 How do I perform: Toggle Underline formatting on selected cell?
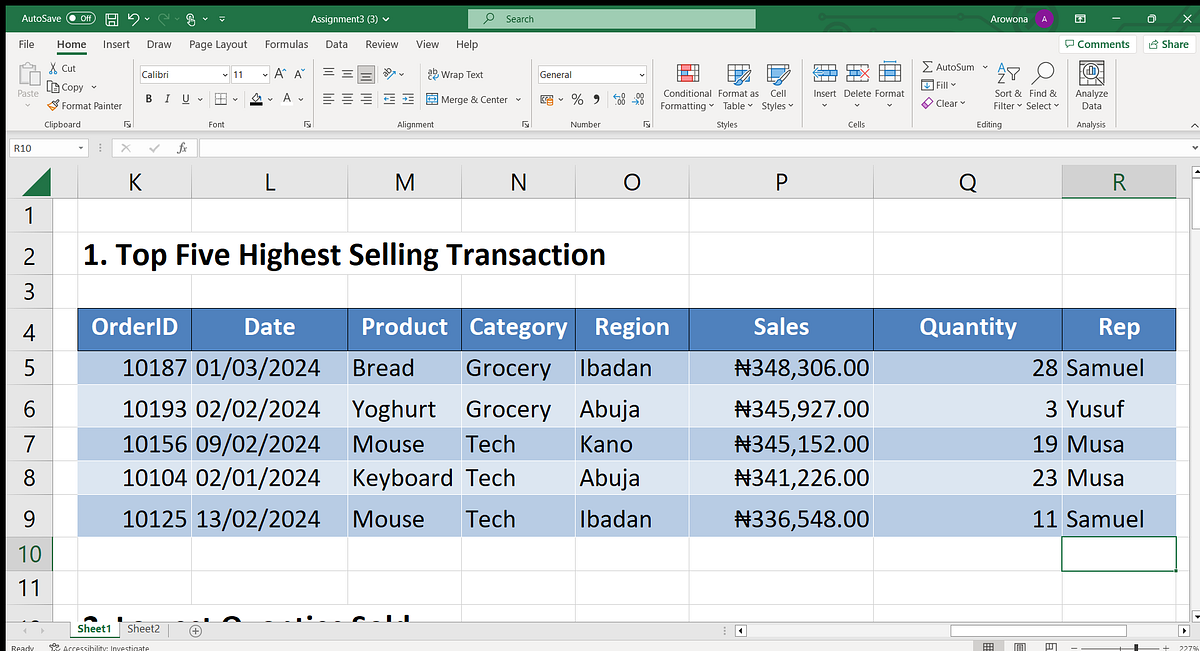pos(184,99)
